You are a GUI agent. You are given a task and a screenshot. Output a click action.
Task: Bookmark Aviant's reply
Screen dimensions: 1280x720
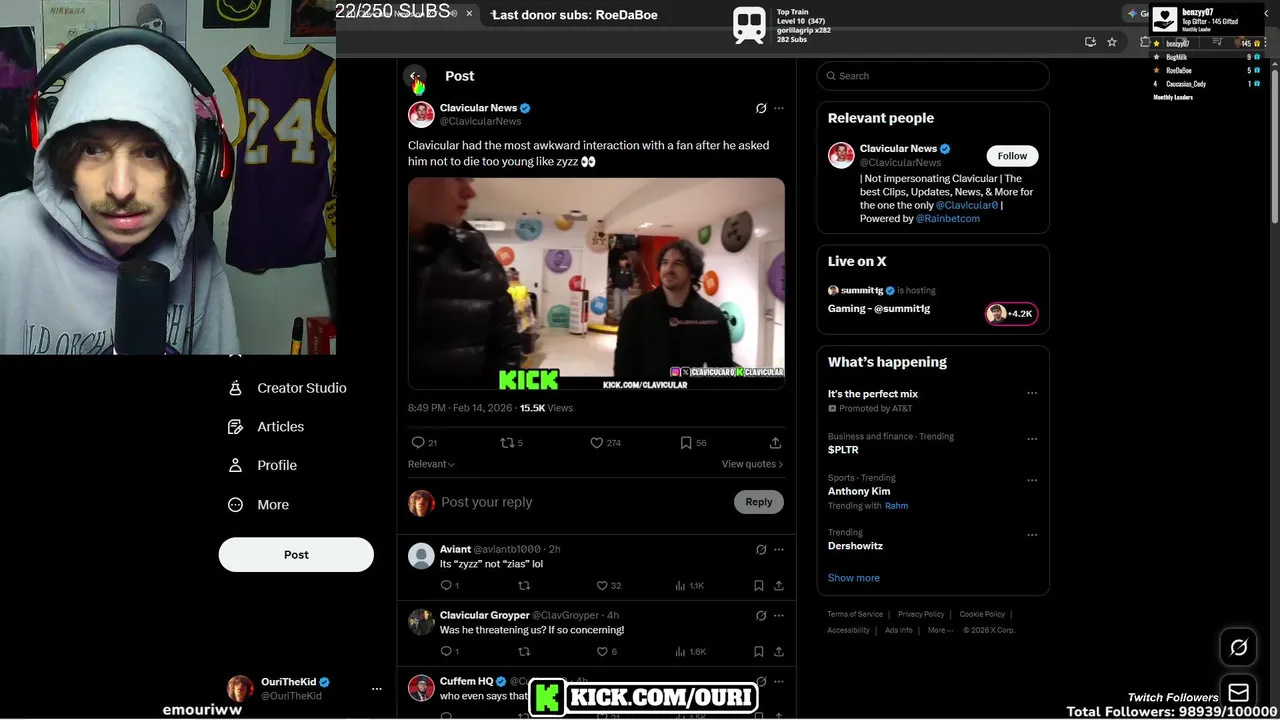(759, 586)
